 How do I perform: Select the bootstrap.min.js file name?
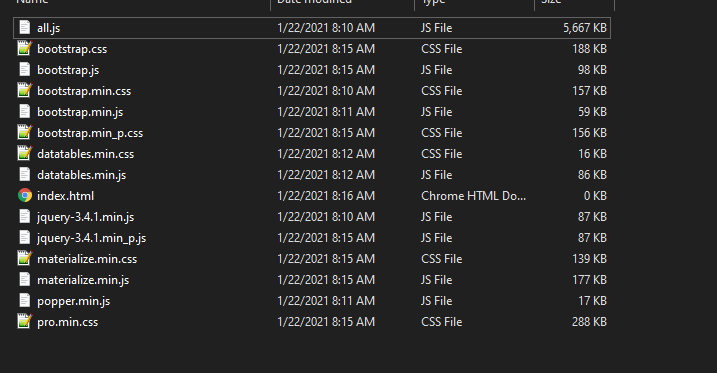tap(80, 112)
